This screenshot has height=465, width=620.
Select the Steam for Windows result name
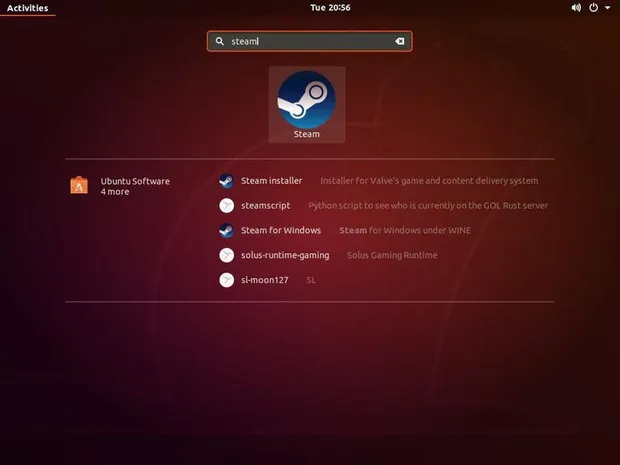tap(281, 231)
